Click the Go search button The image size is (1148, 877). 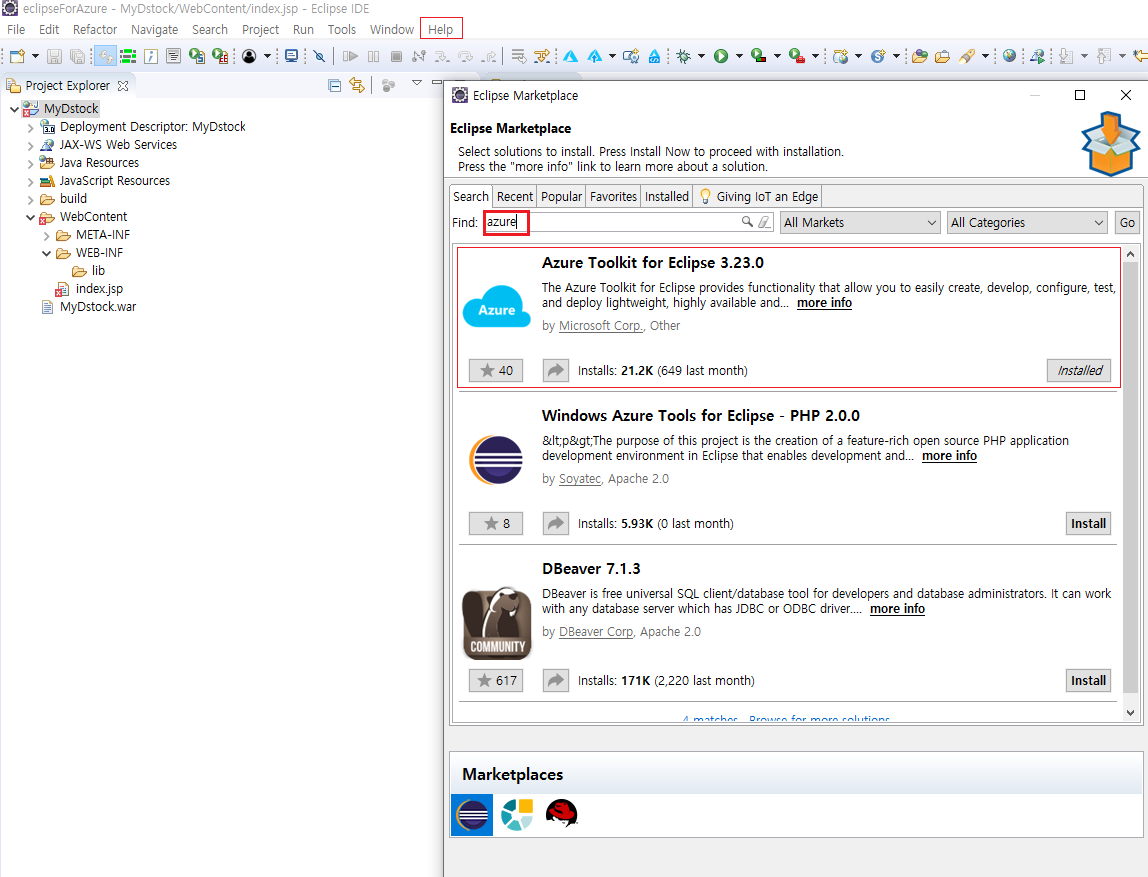(1127, 223)
